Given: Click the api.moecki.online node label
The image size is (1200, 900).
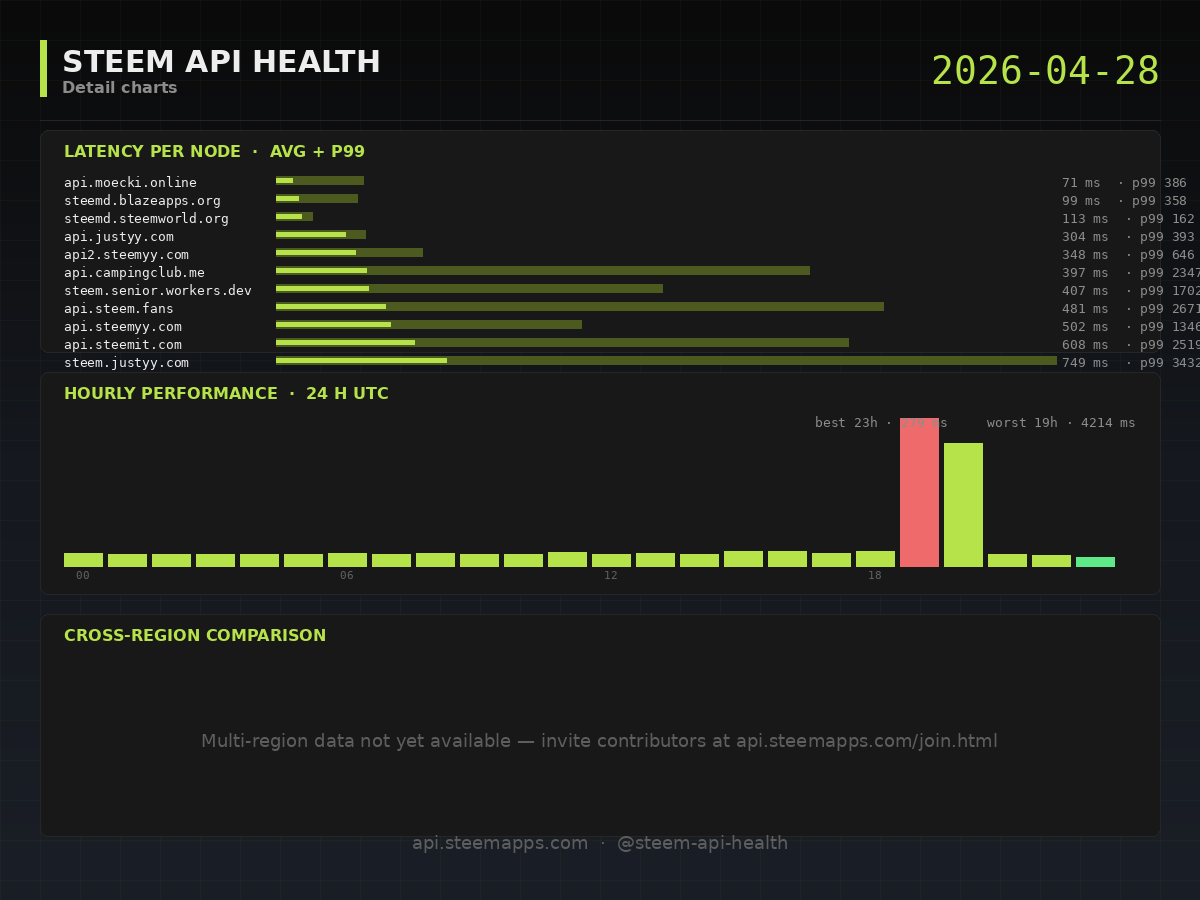Looking at the screenshot, I should 130,183.
